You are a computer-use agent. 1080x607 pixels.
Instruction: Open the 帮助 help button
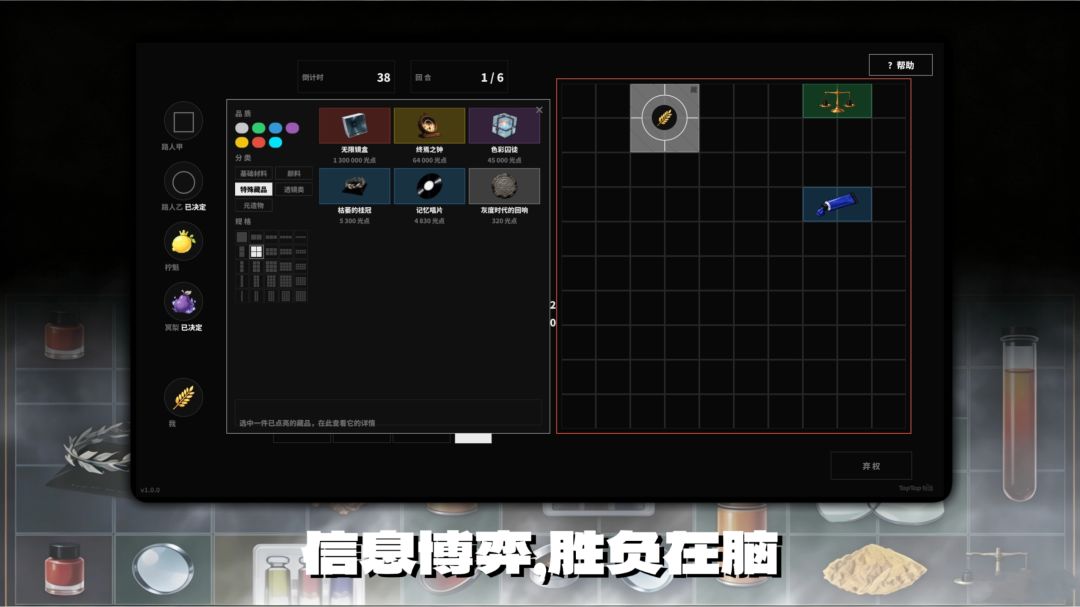tap(901, 65)
